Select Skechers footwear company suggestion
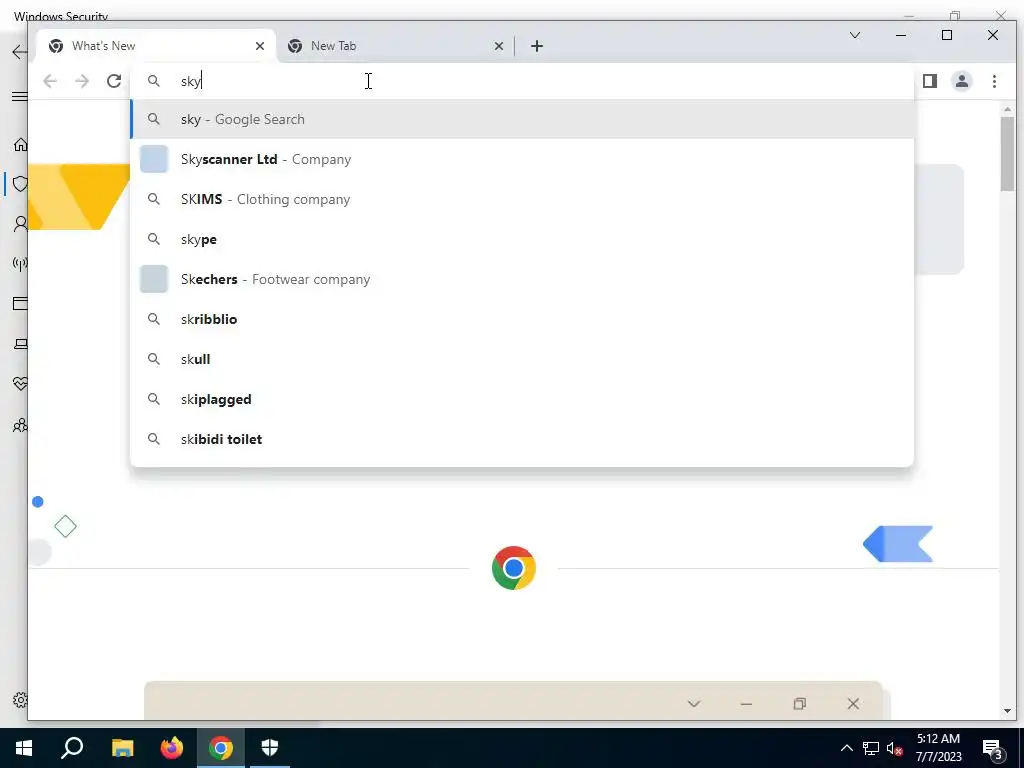Image resolution: width=1024 pixels, height=768 pixels. click(x=522, y=279)
